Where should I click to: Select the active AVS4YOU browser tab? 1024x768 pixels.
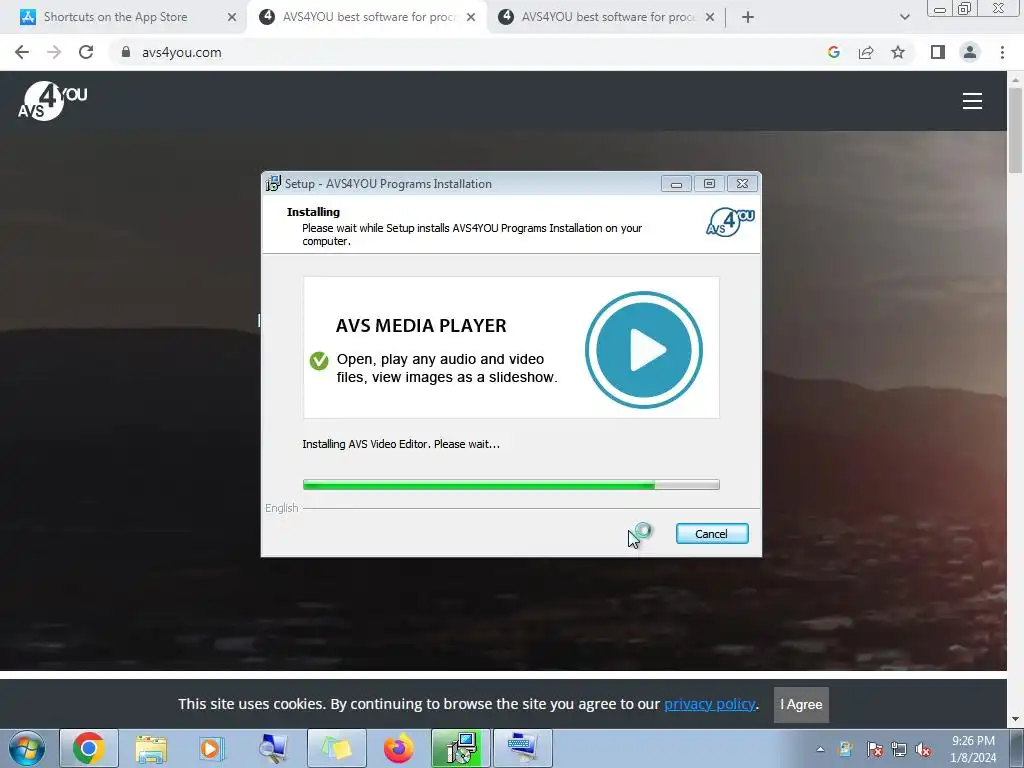(368, 17)
